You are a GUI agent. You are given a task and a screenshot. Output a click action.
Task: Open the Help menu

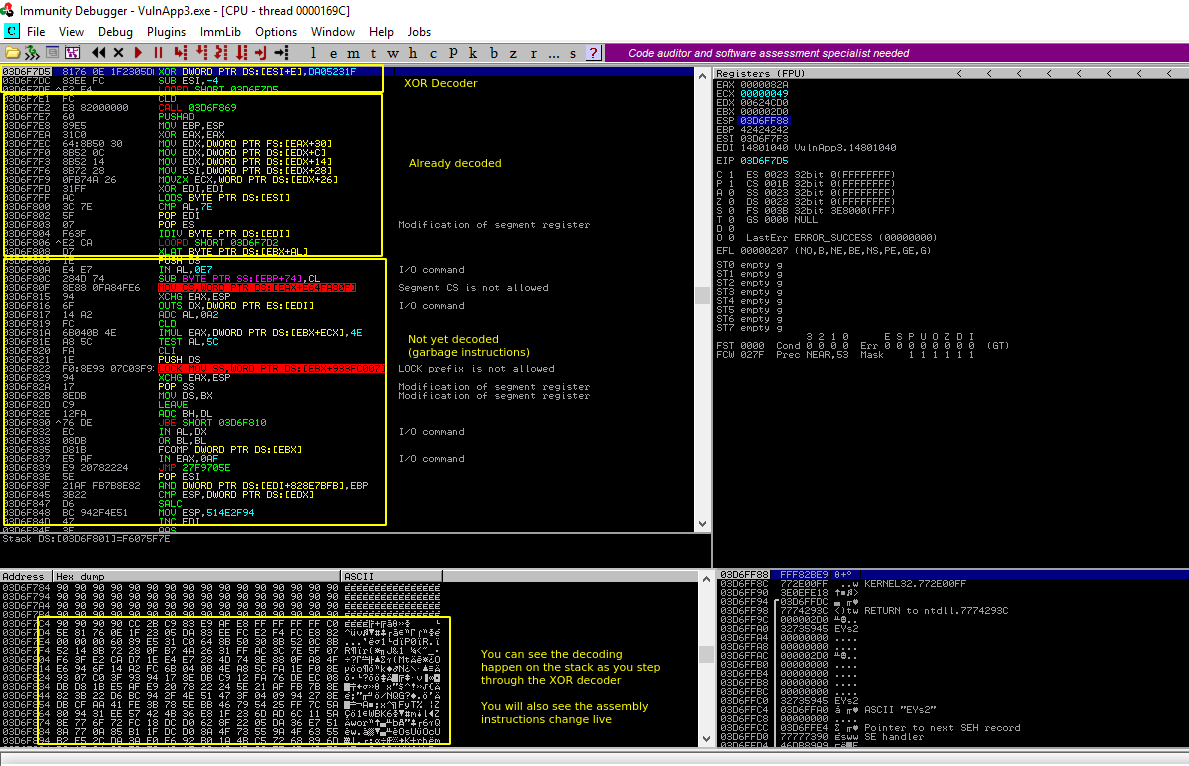tap(381, 32)
